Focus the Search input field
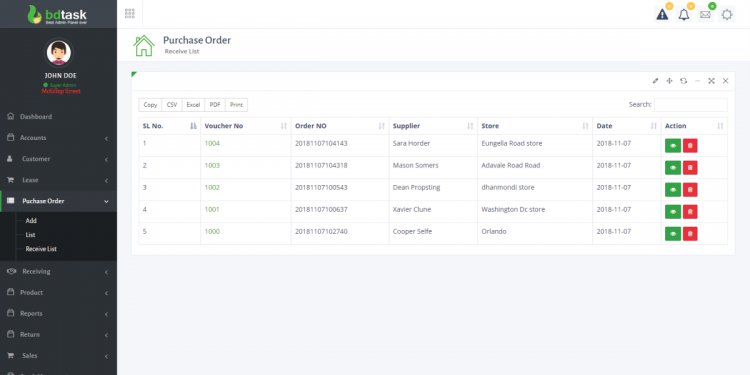Viewport: 750px width, 375px height. [x=691, y=105]
